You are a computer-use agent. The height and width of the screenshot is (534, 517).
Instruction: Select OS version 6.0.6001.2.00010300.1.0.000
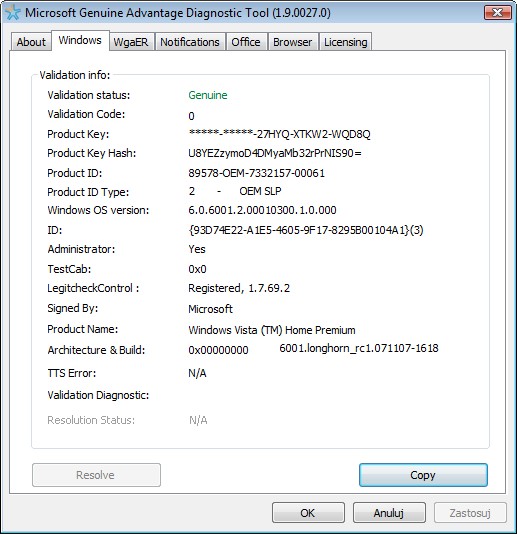262,210
